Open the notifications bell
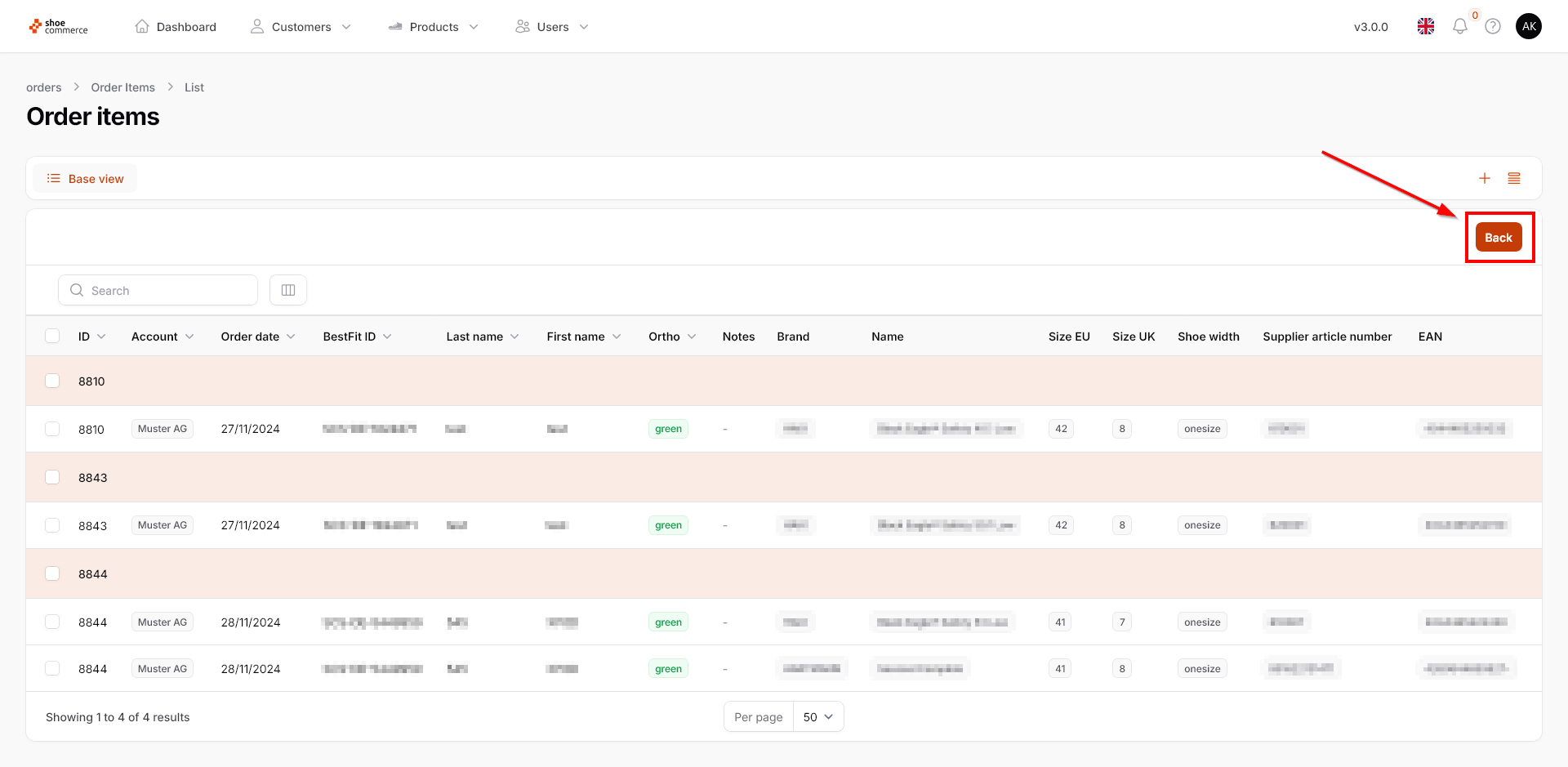The height and width of the screenshot is (767, 1568). tap(1459, 27)
